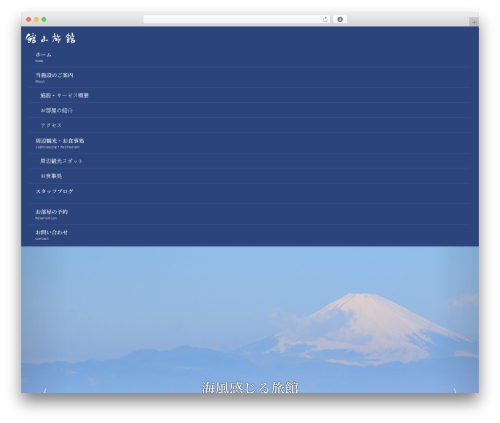Open a new tab with the plus button
The image size is (500, 423).
(x=474, y=22)
